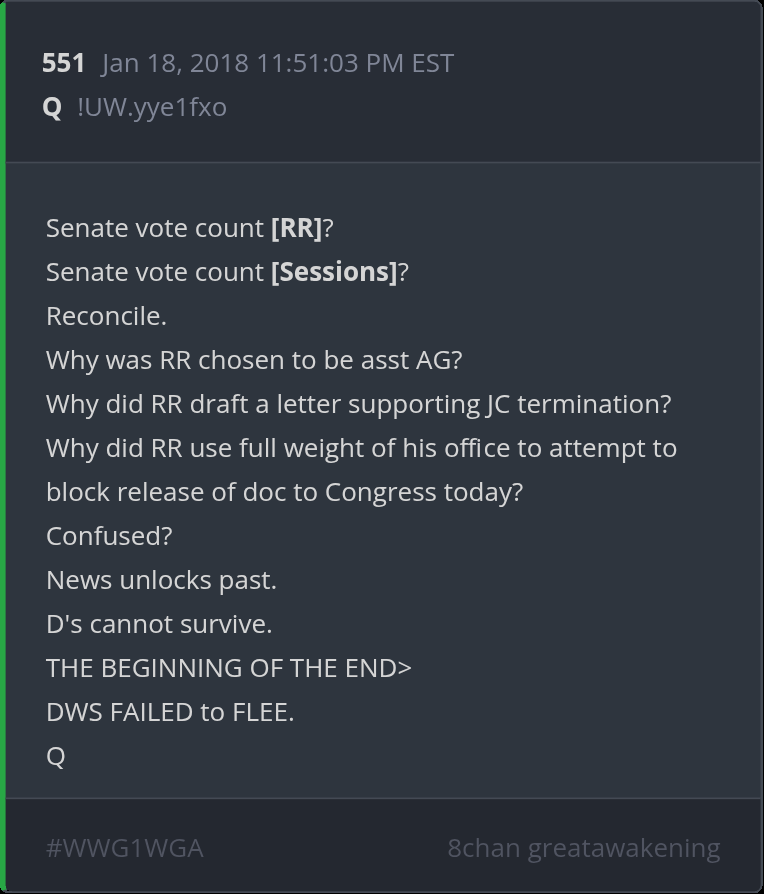Click the Q signature ending the post

(x=56, y=756)
